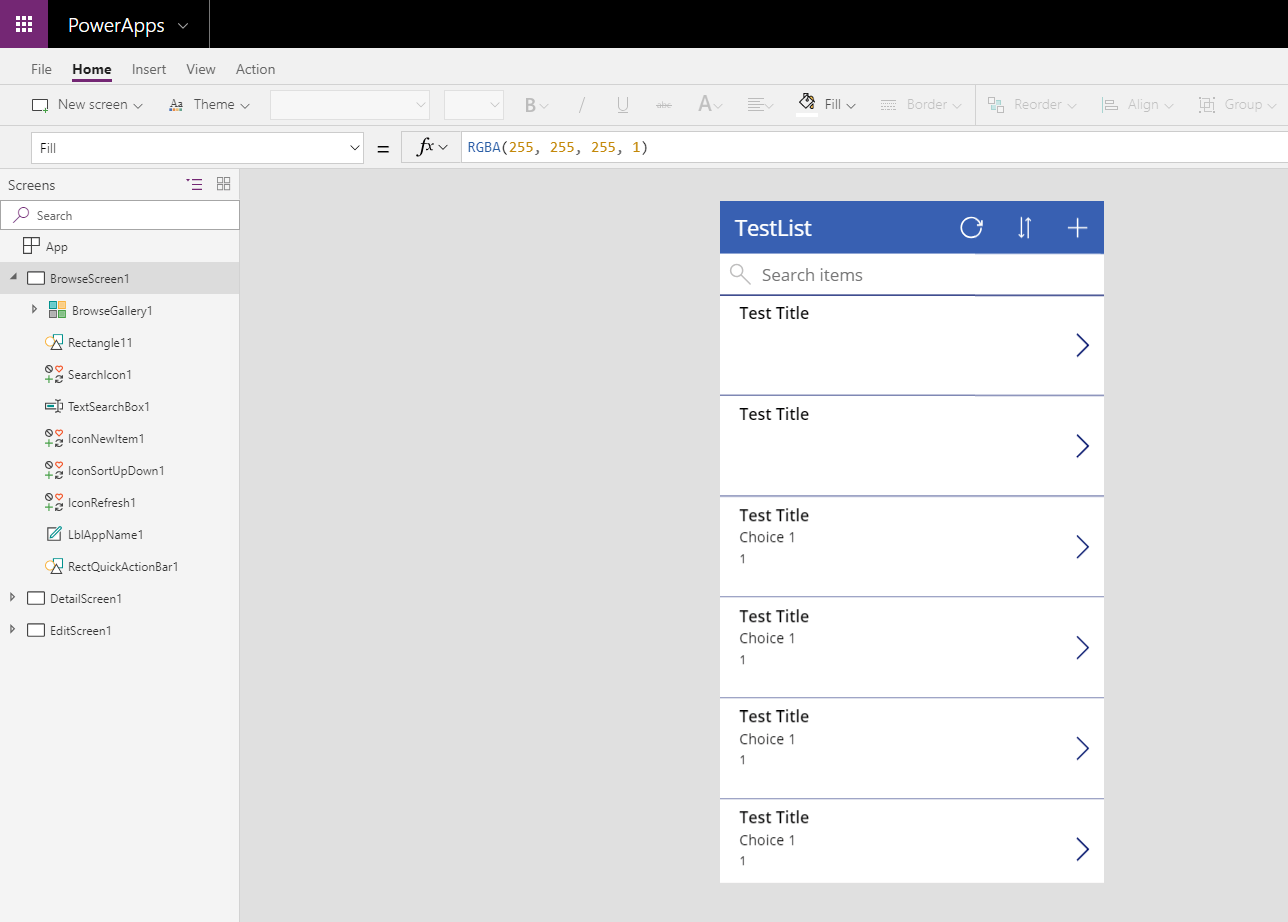Expand the EditScreen1 tree node
The height and width of the screenshot is (922, 1288).
tap(13, 630)
